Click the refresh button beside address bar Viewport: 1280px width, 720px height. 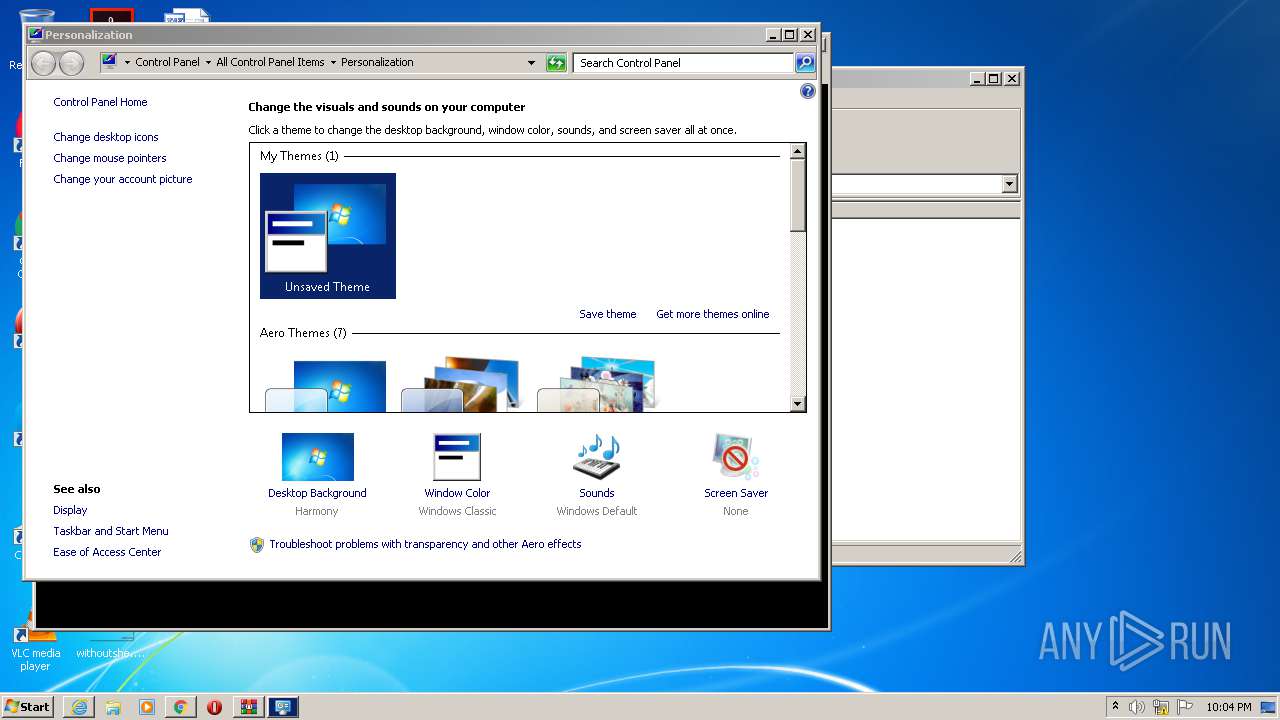click(556, 63)
